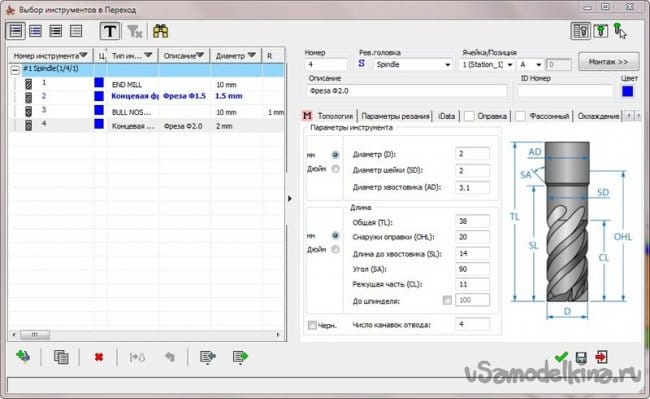Switch to the iData tab

446,116
